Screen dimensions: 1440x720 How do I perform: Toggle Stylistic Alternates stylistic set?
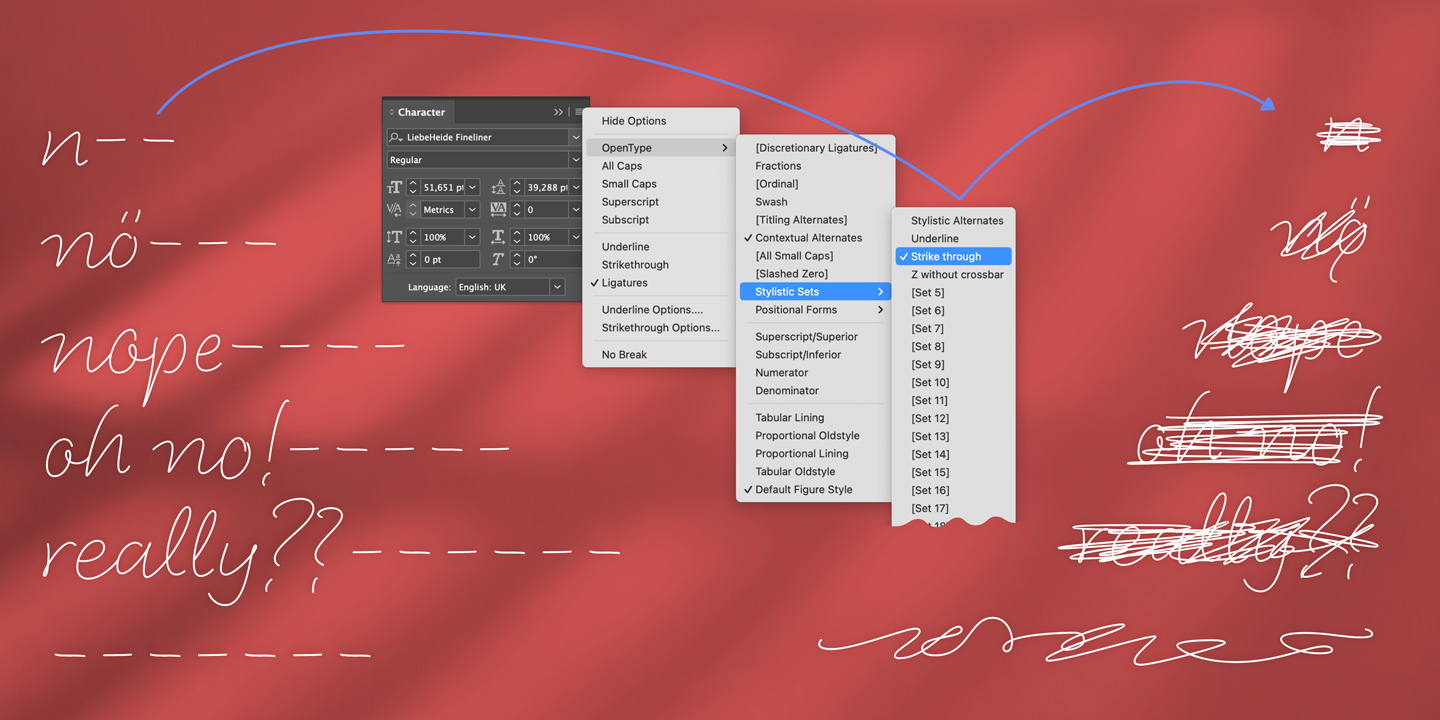pyautogui.click(x=957, y=221)
